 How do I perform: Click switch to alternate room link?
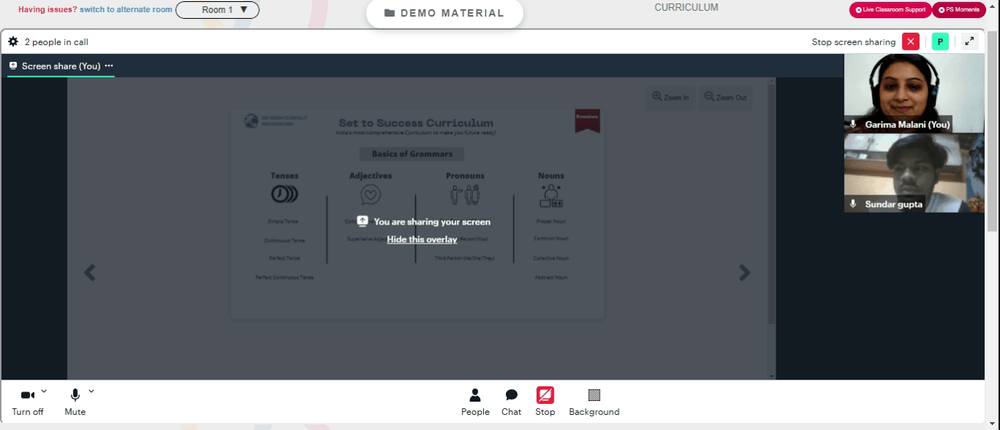click(x=126, y=10)
